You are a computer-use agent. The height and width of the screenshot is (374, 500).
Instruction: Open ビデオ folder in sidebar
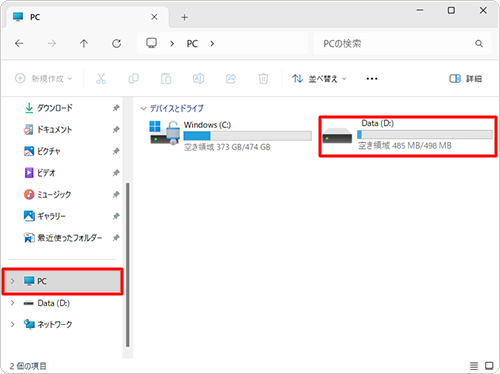40,173
